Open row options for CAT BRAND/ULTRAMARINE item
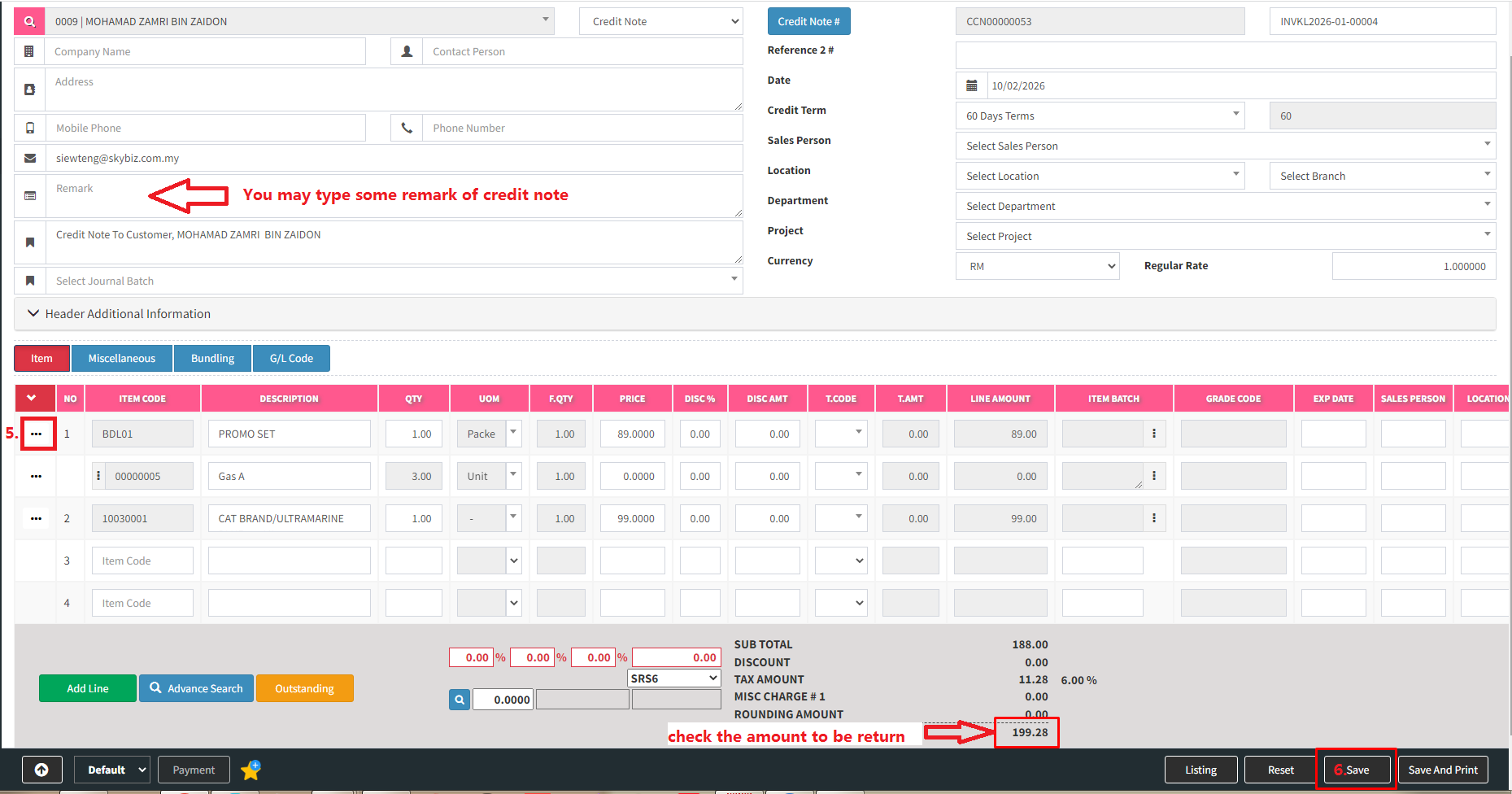This screenshot has width=1512, height=794. click(x=36, y=518)
